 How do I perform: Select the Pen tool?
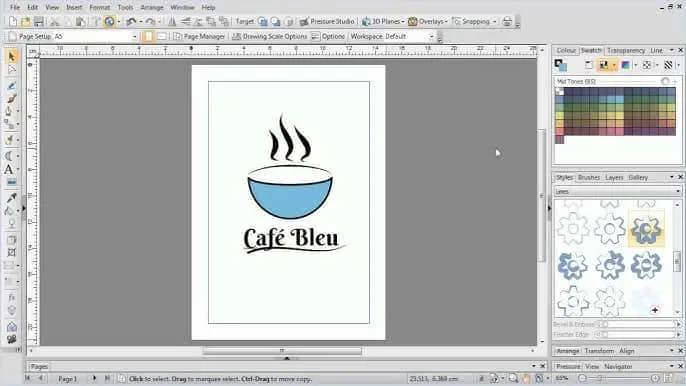[x=9, y=111]
